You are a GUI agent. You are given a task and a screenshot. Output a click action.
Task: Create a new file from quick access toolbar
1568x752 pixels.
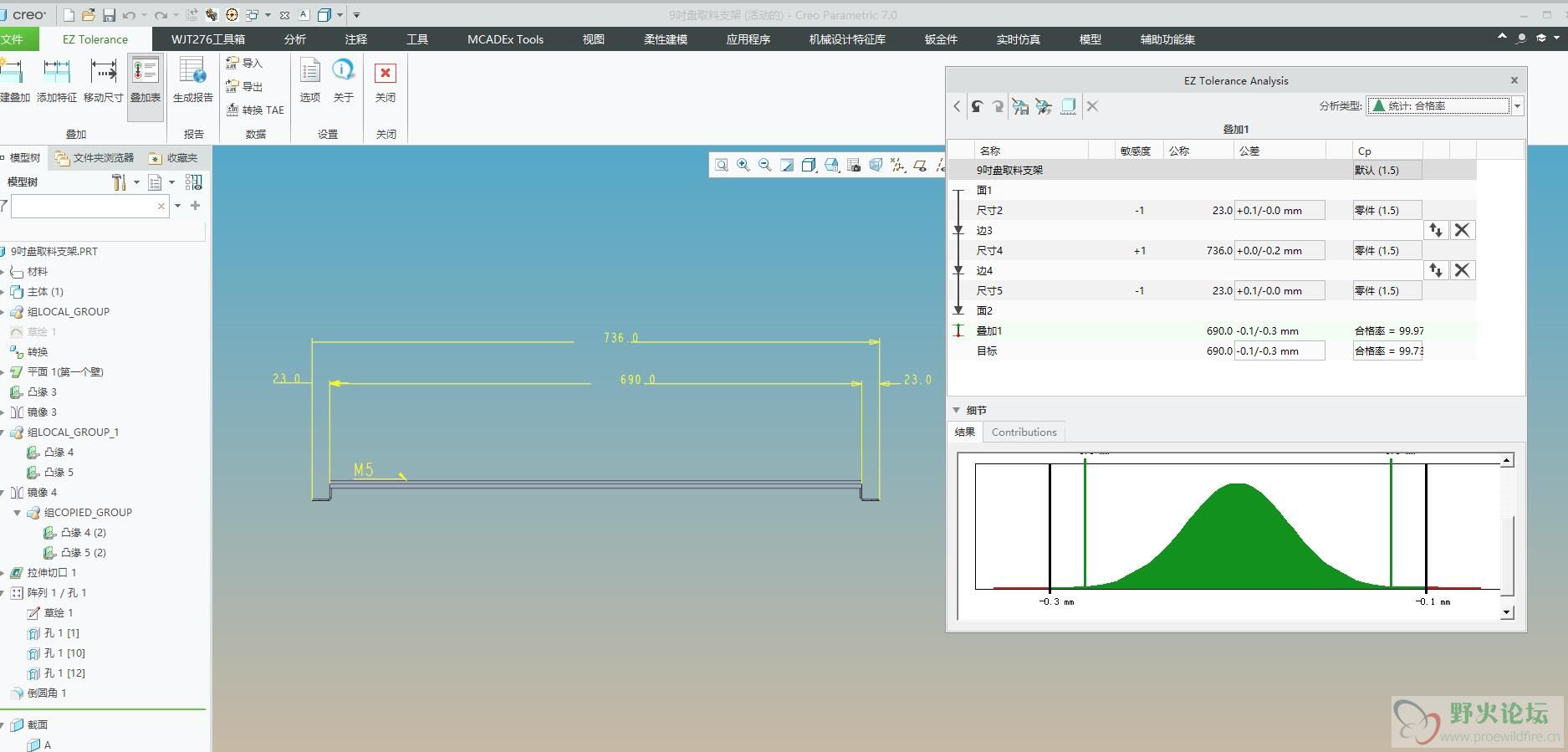[x=69, y=15]
